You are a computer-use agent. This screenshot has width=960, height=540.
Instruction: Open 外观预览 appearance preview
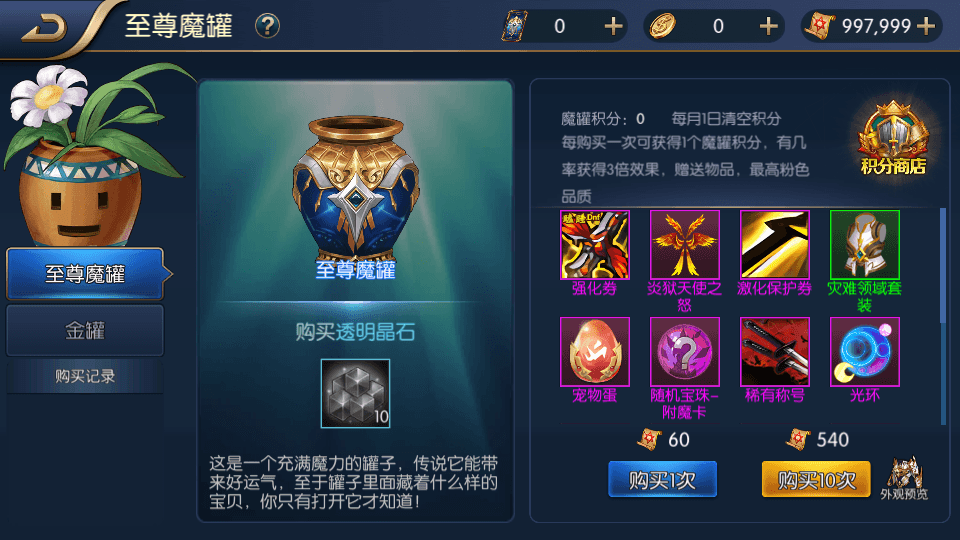coord(904,478)
